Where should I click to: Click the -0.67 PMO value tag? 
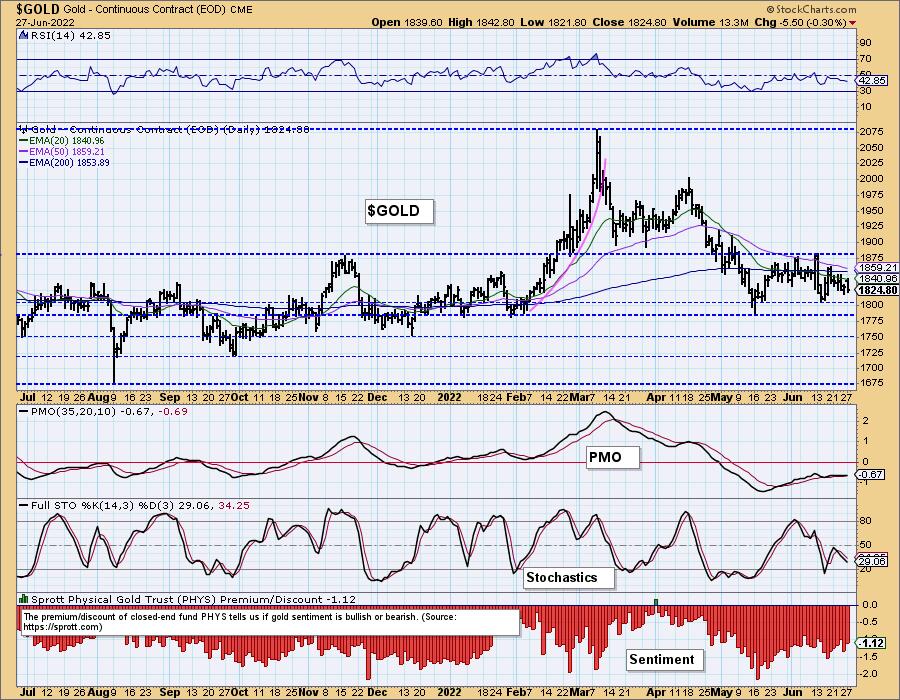[x=870, y=475]
